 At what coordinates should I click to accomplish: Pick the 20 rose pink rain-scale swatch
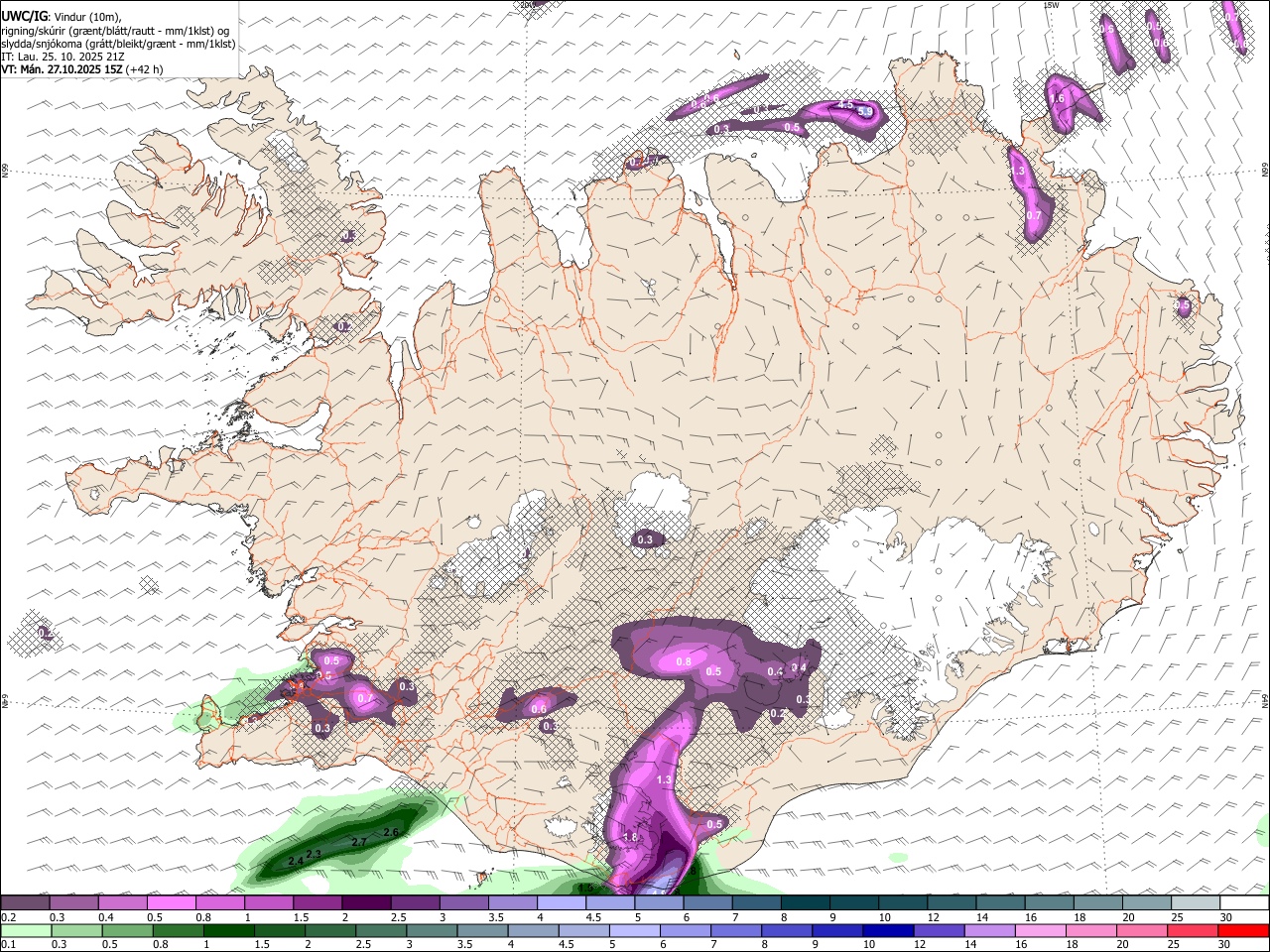(x=1141, y=930)
